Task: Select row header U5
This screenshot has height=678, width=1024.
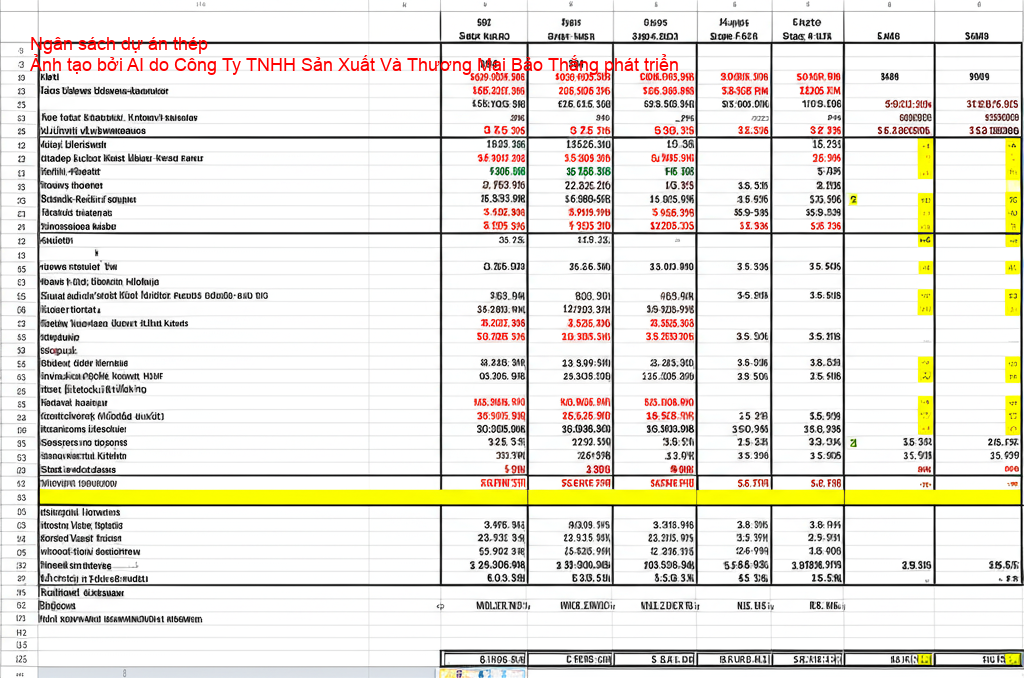Action: [20, 645]
